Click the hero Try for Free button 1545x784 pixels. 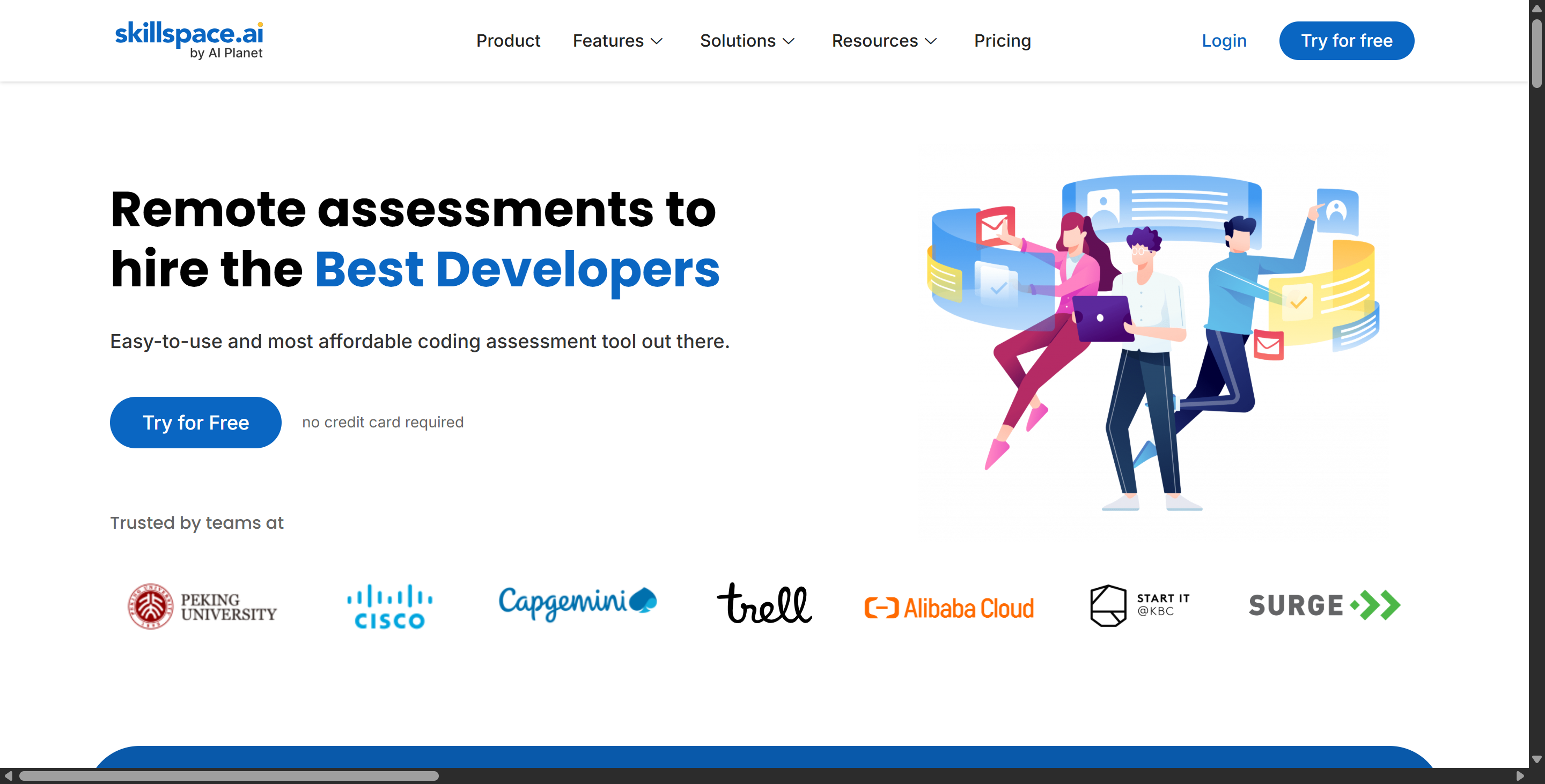[x=195, y=423]
